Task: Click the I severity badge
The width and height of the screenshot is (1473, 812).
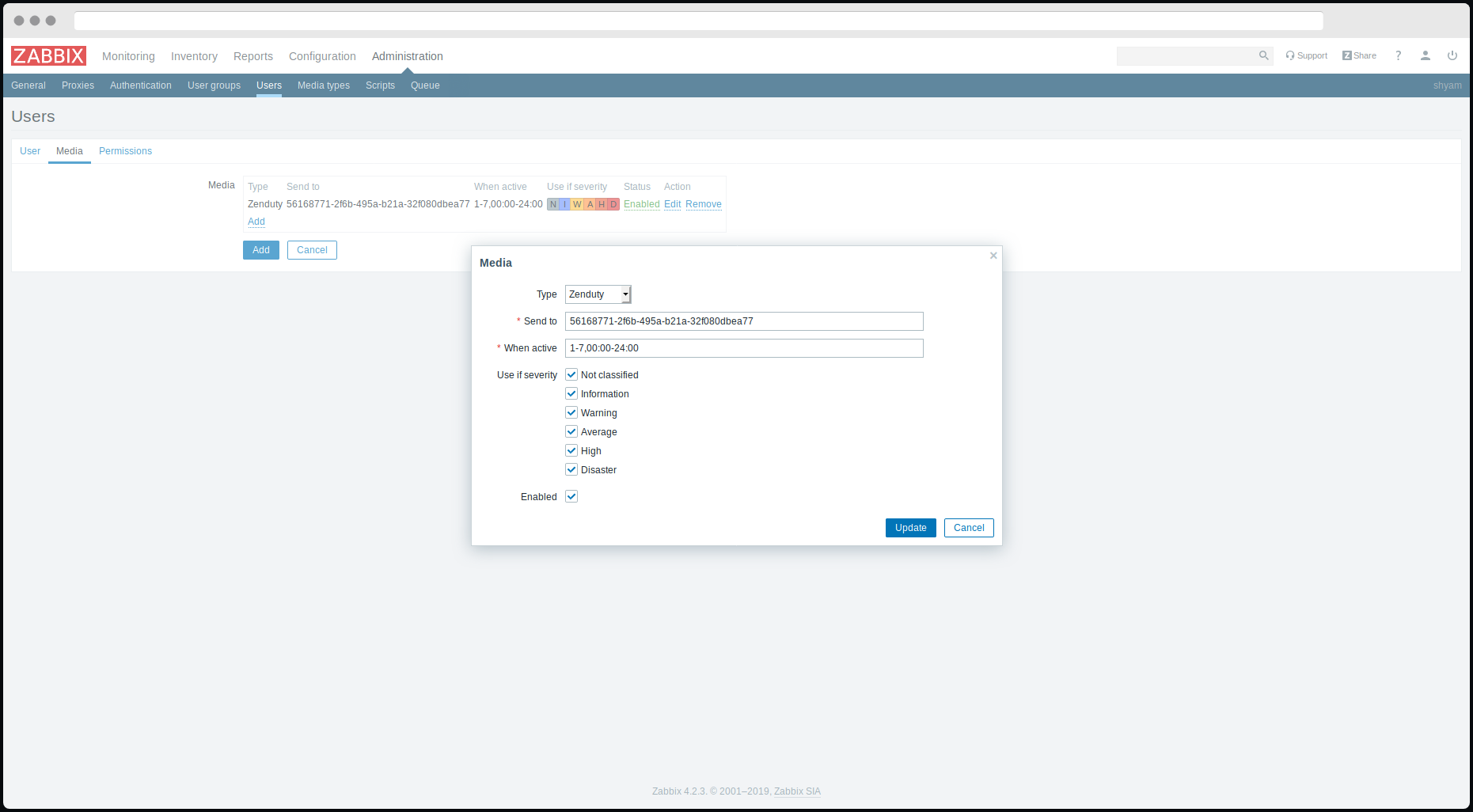Action: coord(565,204)
